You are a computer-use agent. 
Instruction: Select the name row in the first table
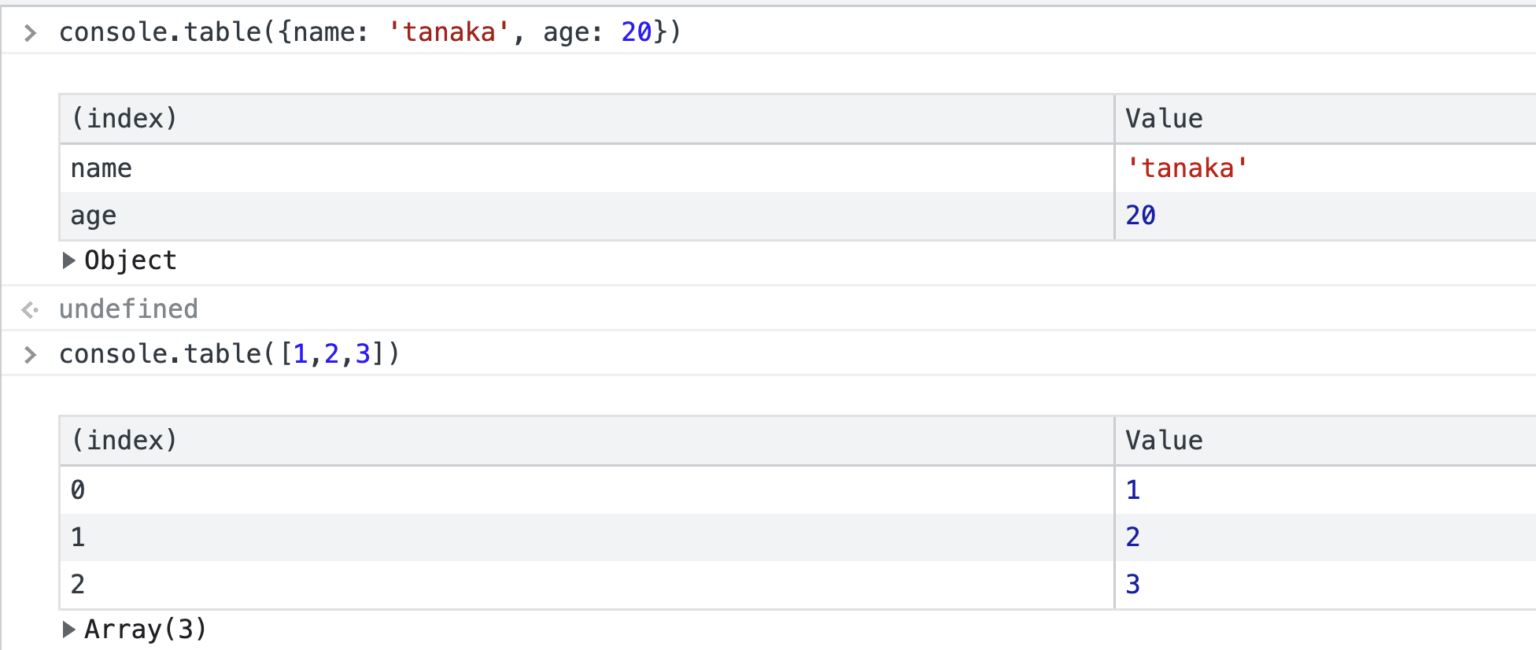[100, 167]
